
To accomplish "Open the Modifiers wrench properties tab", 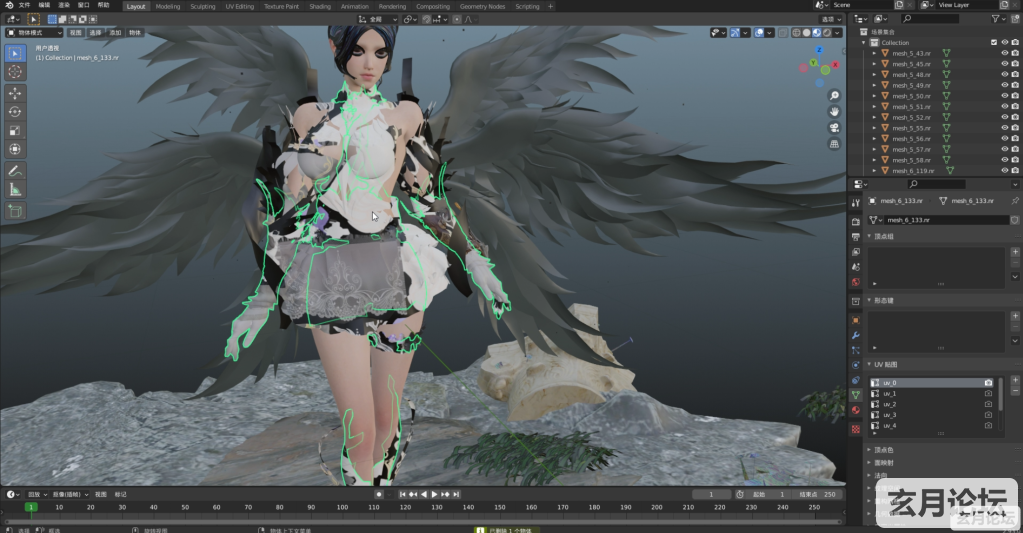I will [855, 335].
